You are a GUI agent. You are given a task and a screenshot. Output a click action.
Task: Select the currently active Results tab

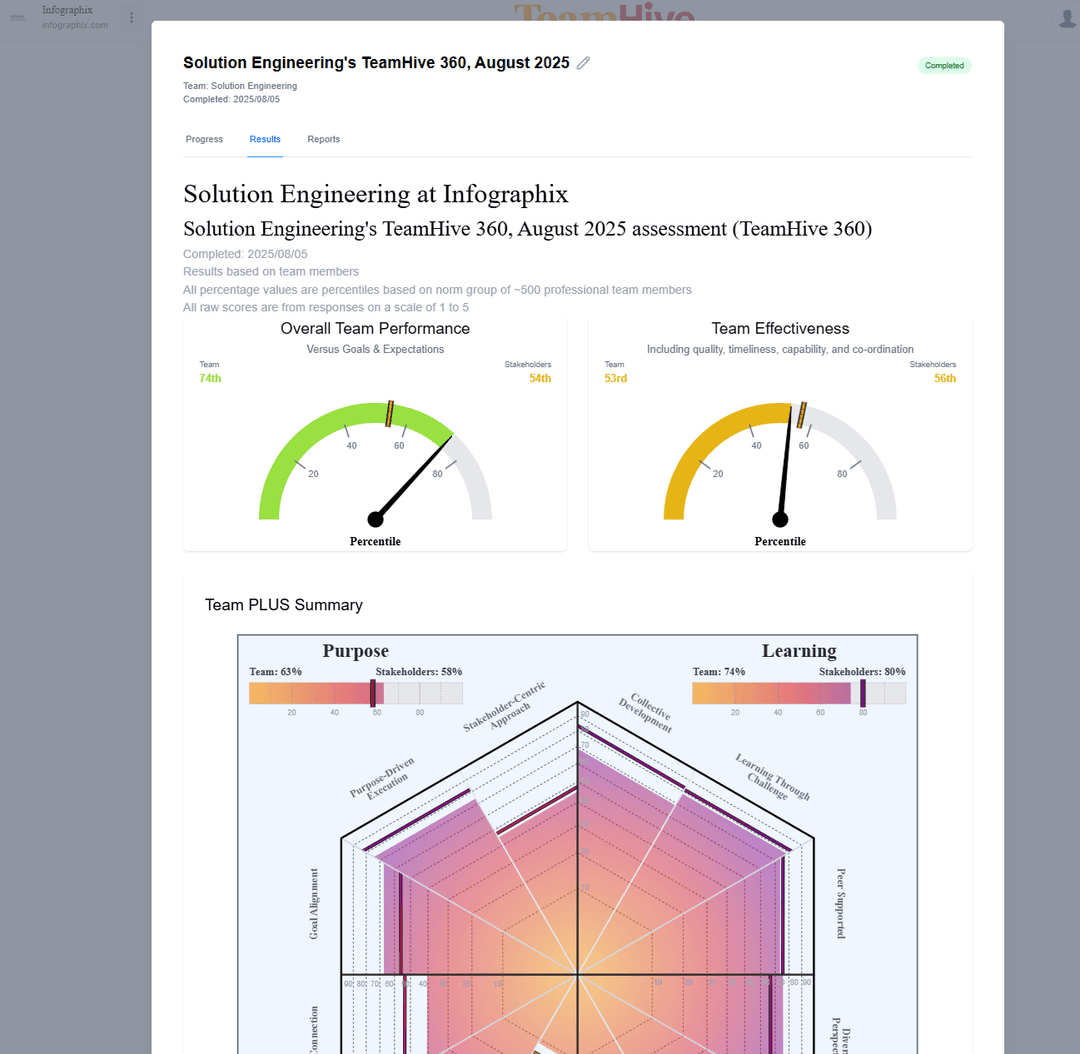tap(265, 139)
